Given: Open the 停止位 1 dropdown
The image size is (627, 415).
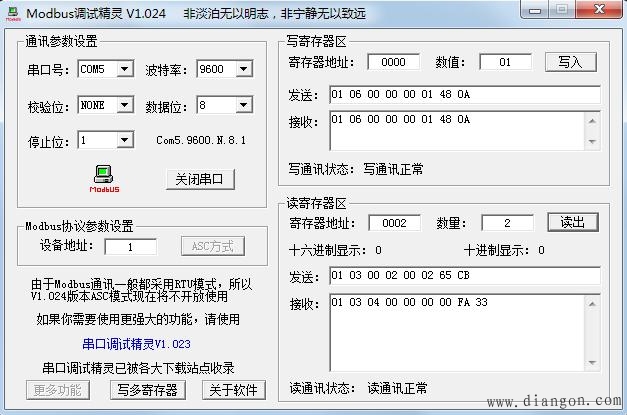Looking at the screenshot, I should [x=125, y=140].
